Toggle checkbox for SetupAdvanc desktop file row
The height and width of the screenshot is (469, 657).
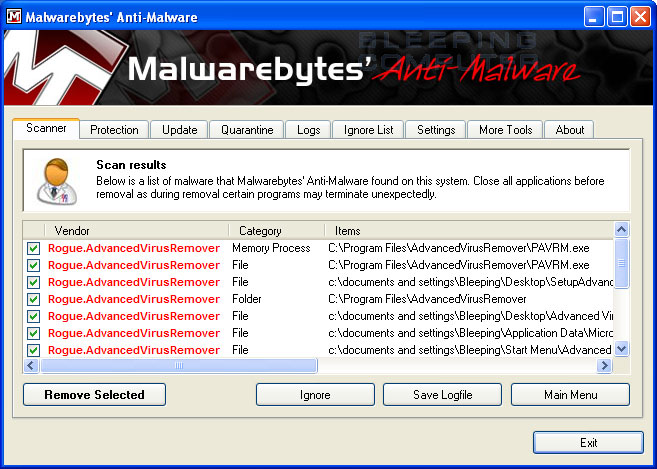pyautogui.click(x=34, y=282)
